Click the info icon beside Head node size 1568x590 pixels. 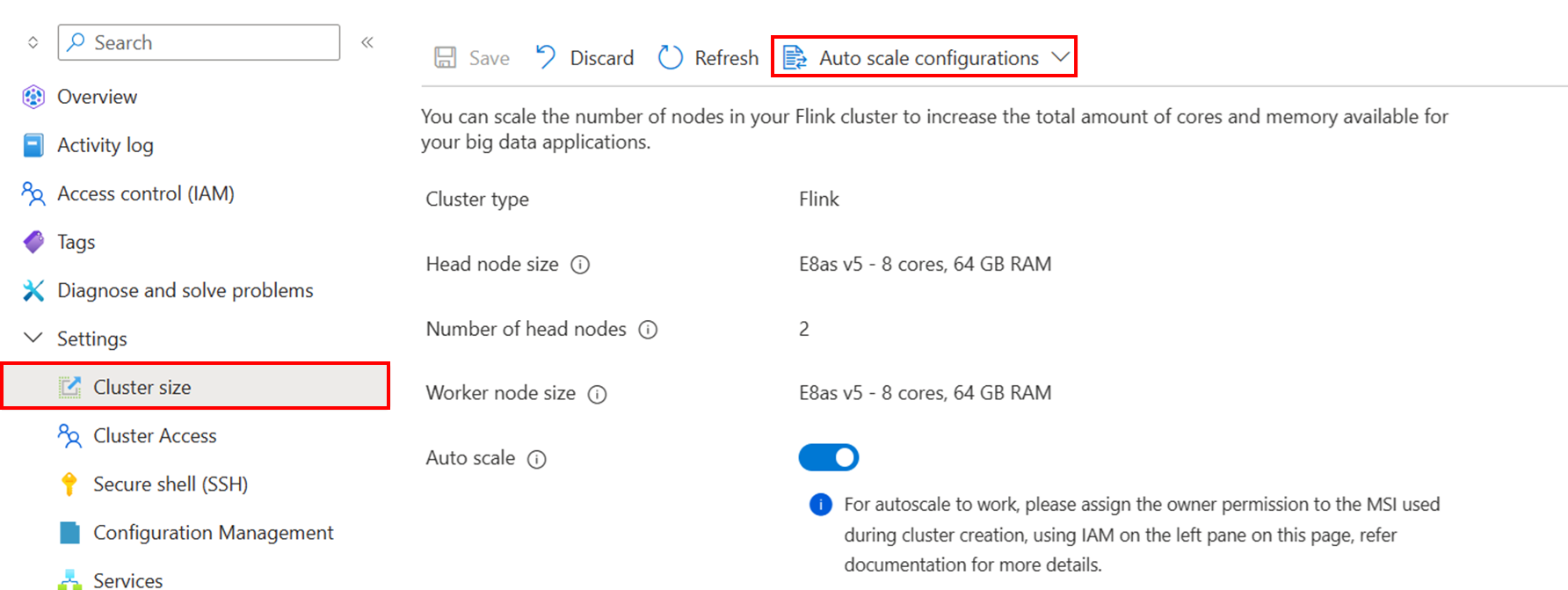click(x=580, y=265)
